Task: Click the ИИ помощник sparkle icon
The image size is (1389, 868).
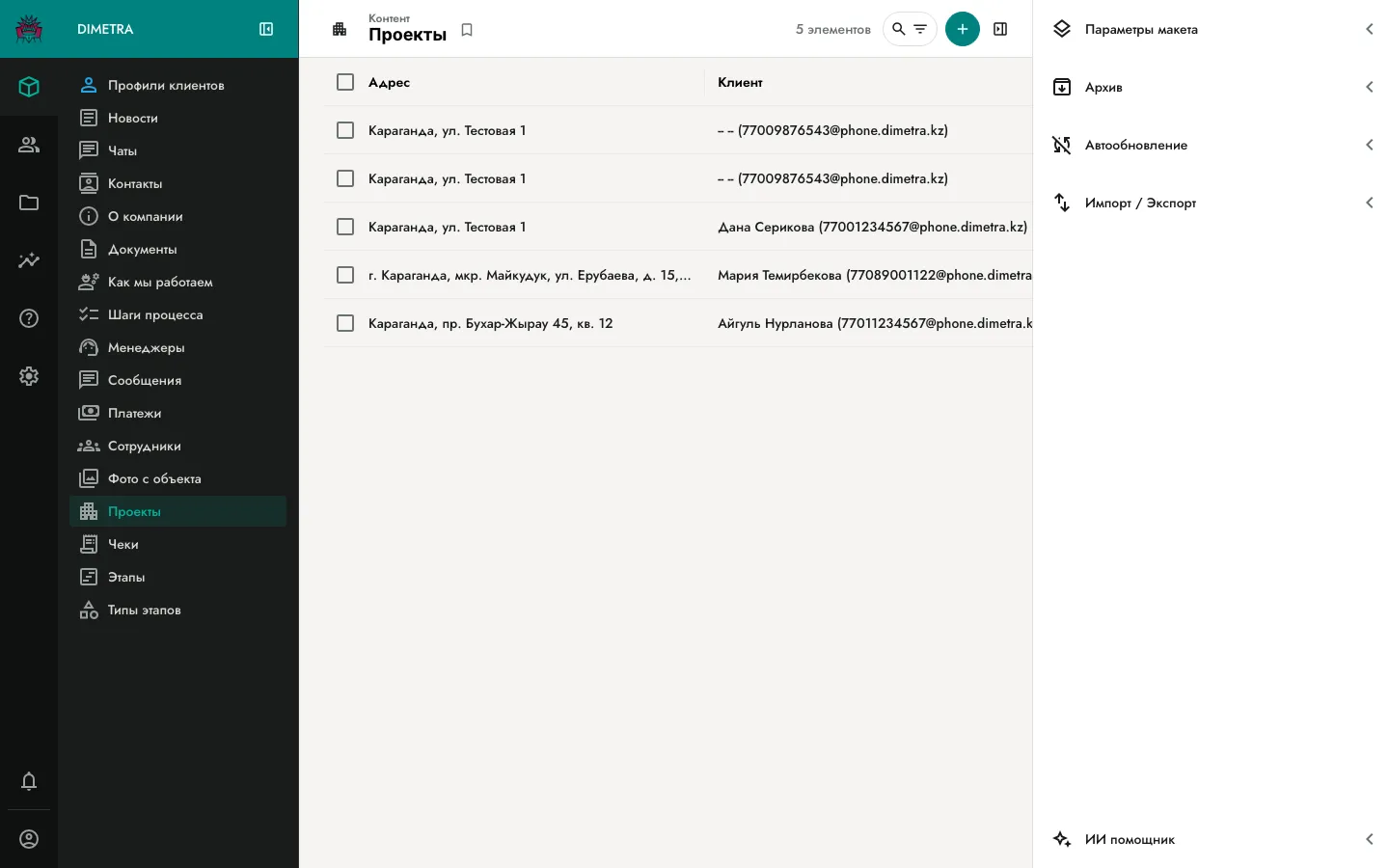Action: click(1062, 839)
